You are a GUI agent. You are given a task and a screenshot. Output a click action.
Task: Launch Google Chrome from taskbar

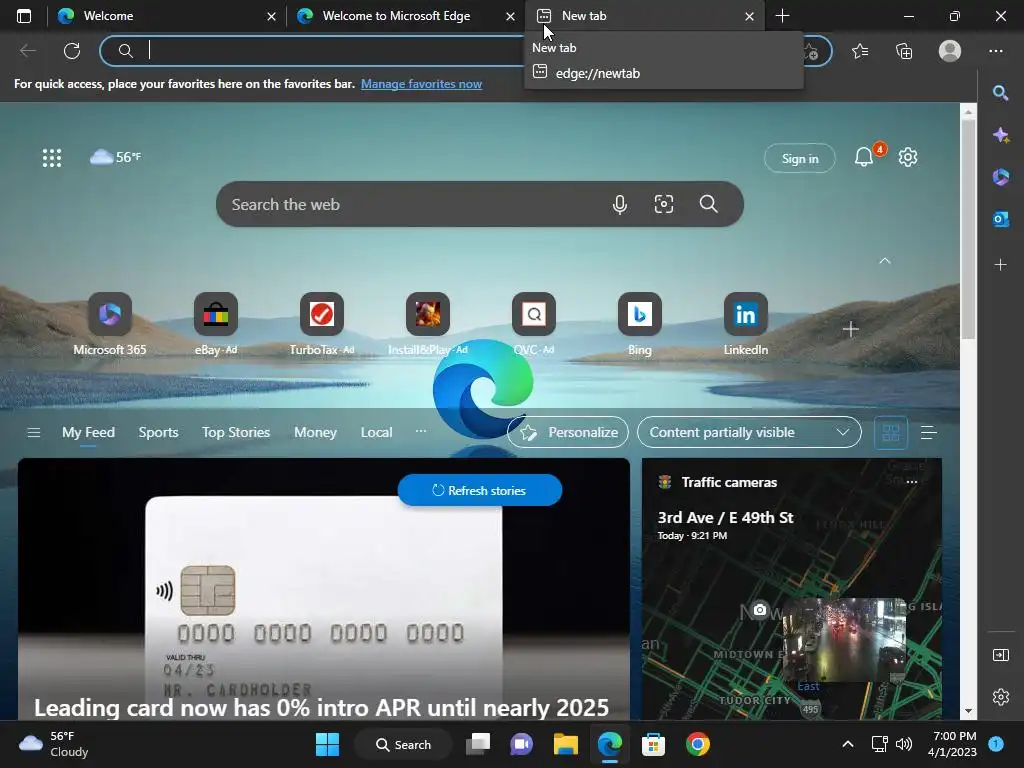[x=697, y=744]
